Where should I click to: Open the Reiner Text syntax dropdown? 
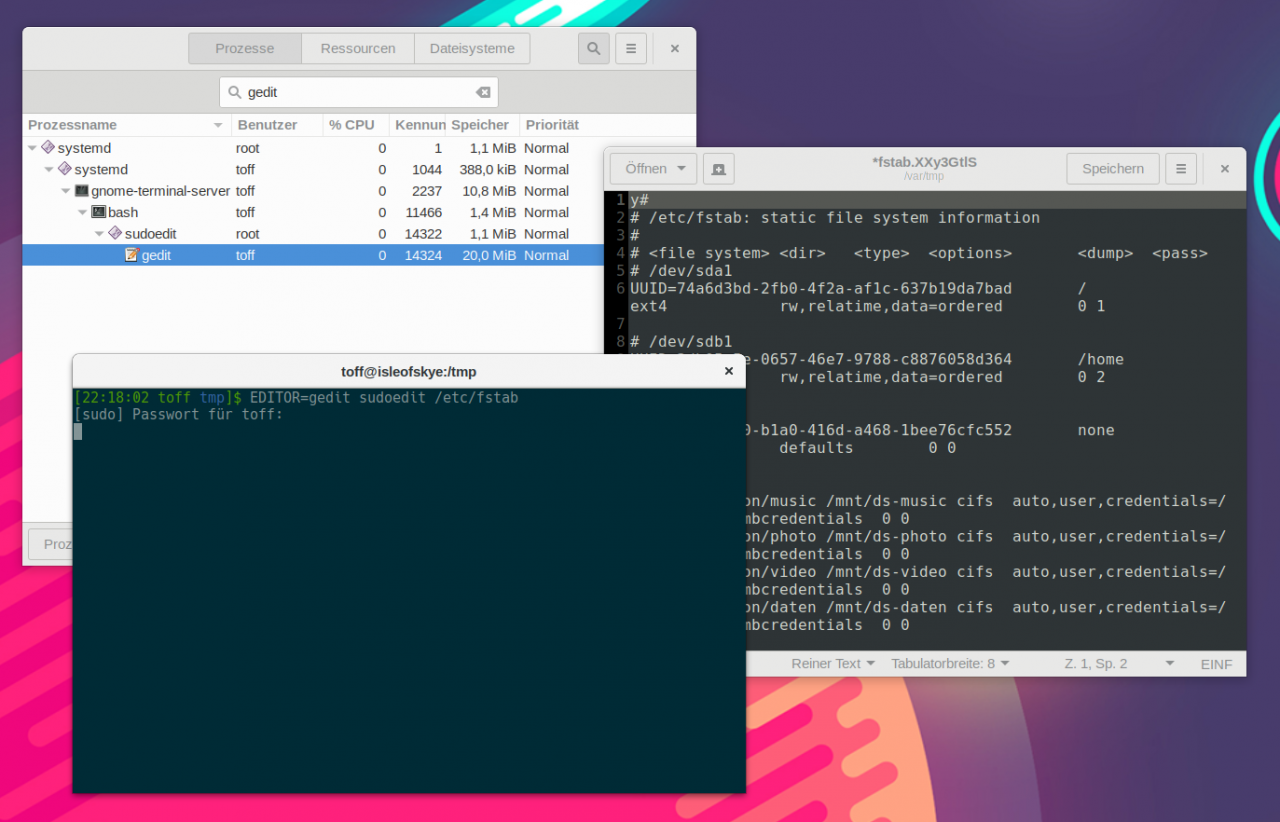[833, 664]
